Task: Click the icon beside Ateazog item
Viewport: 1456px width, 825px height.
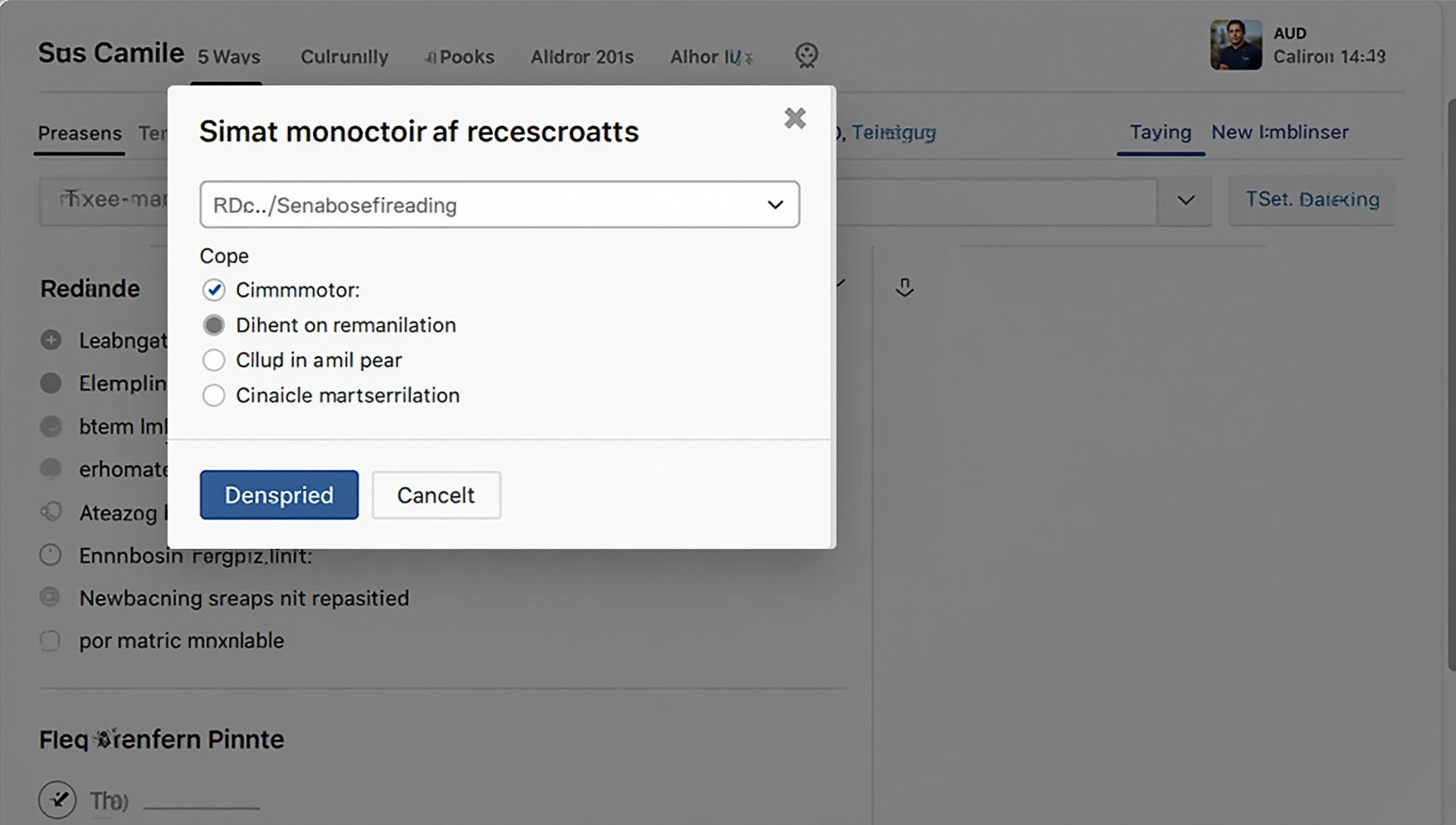Action: click(x=51, y=512)
